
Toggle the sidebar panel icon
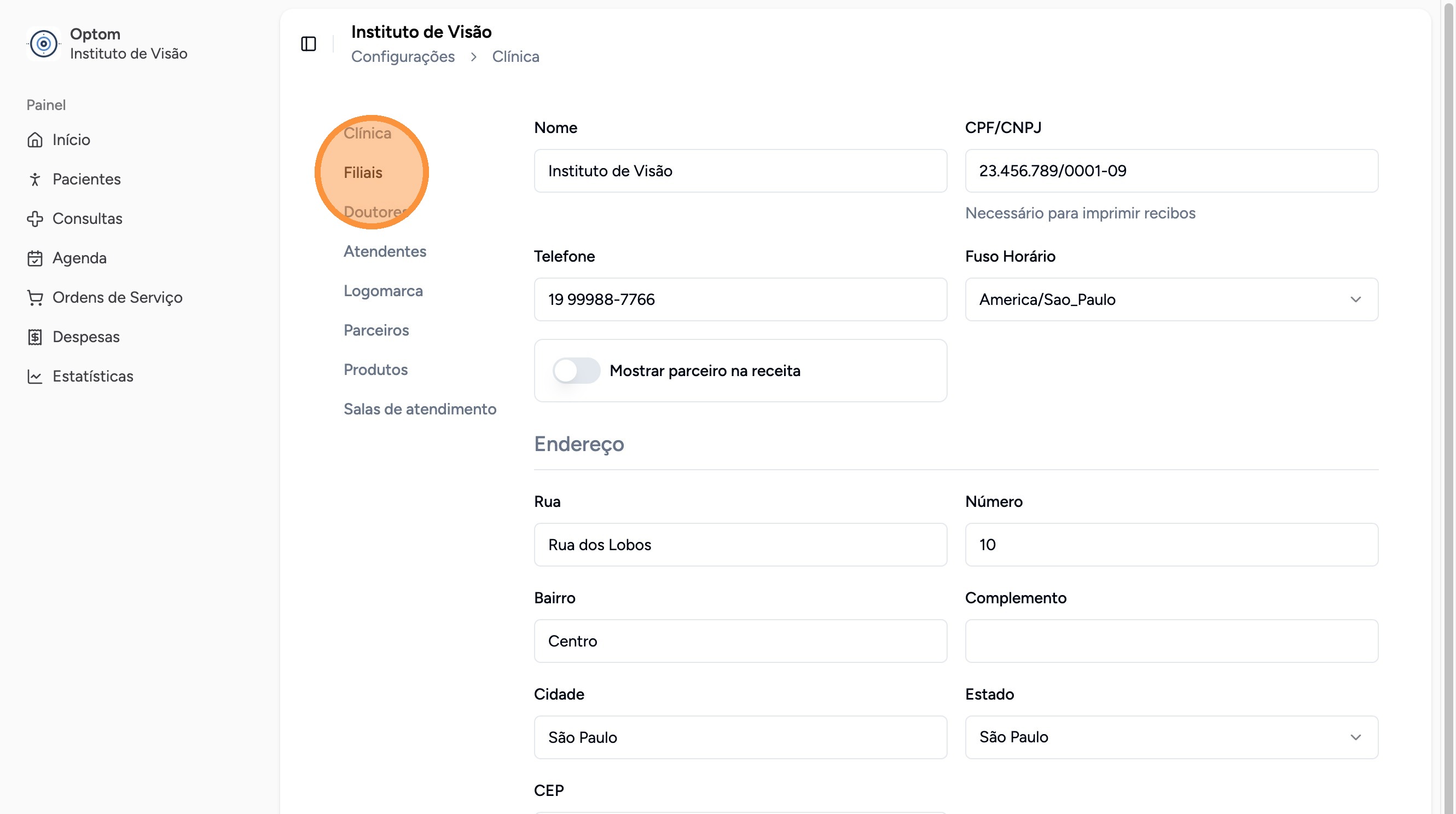coord(309,44)
